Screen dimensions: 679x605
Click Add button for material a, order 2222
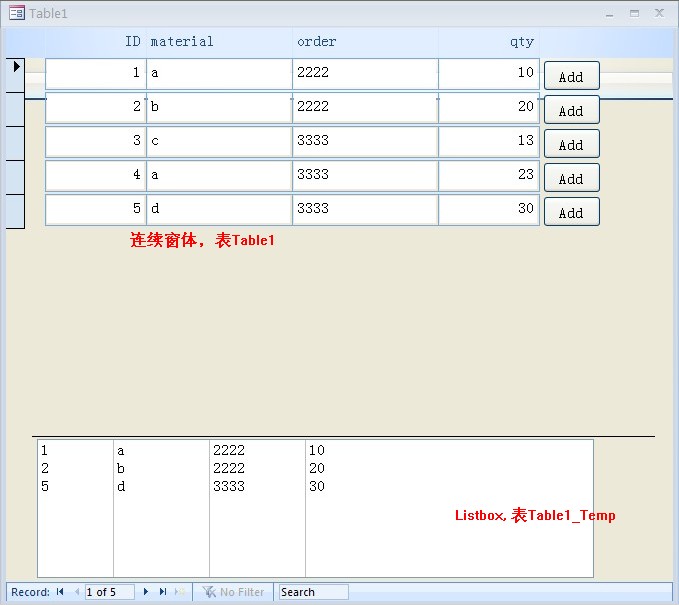tap(571, 77)
